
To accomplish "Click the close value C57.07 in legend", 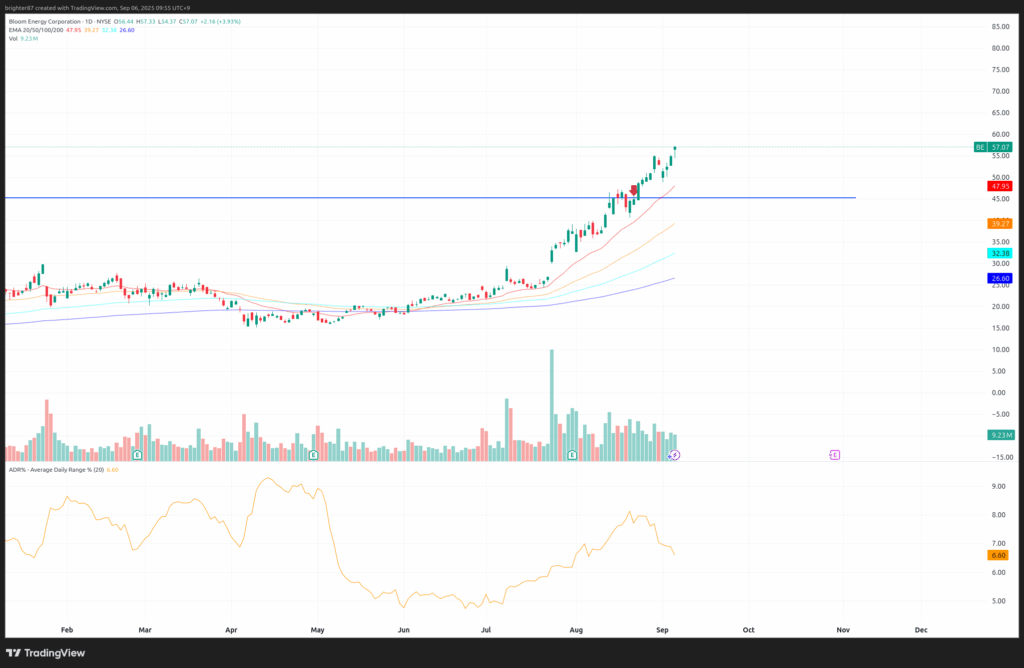I will tap(189, 22).
